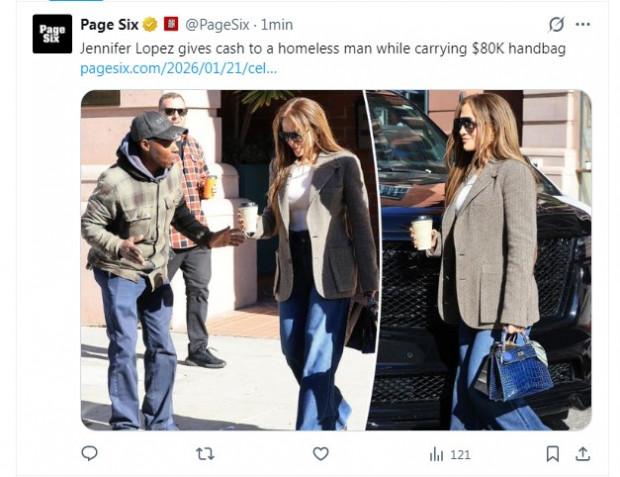Open right photo with blue handbag

tap(479, 260)
